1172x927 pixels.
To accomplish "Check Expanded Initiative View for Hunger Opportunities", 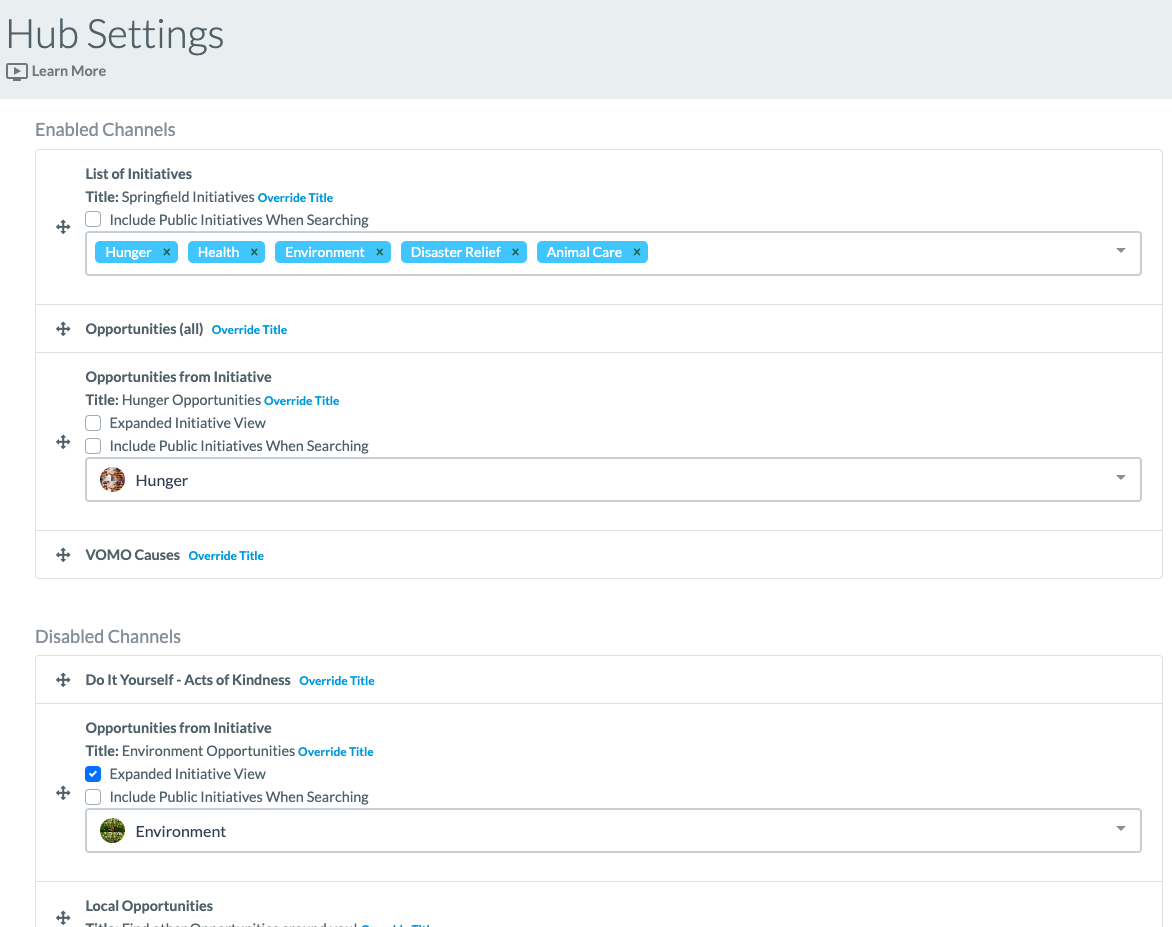I will coord(93,423).
